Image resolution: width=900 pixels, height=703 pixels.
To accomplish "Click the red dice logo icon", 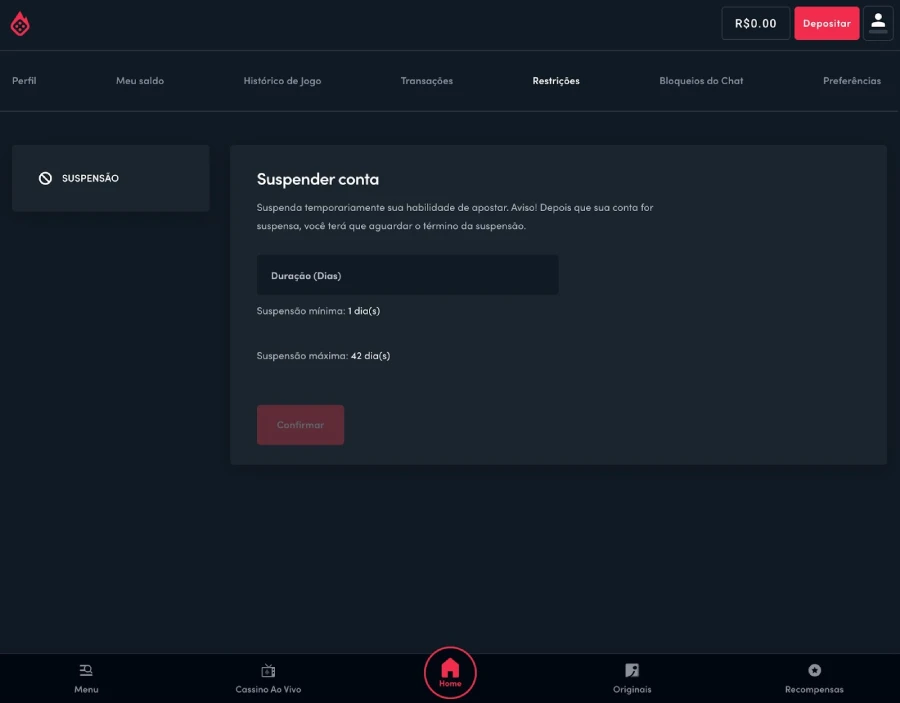I will pos(20,24).
